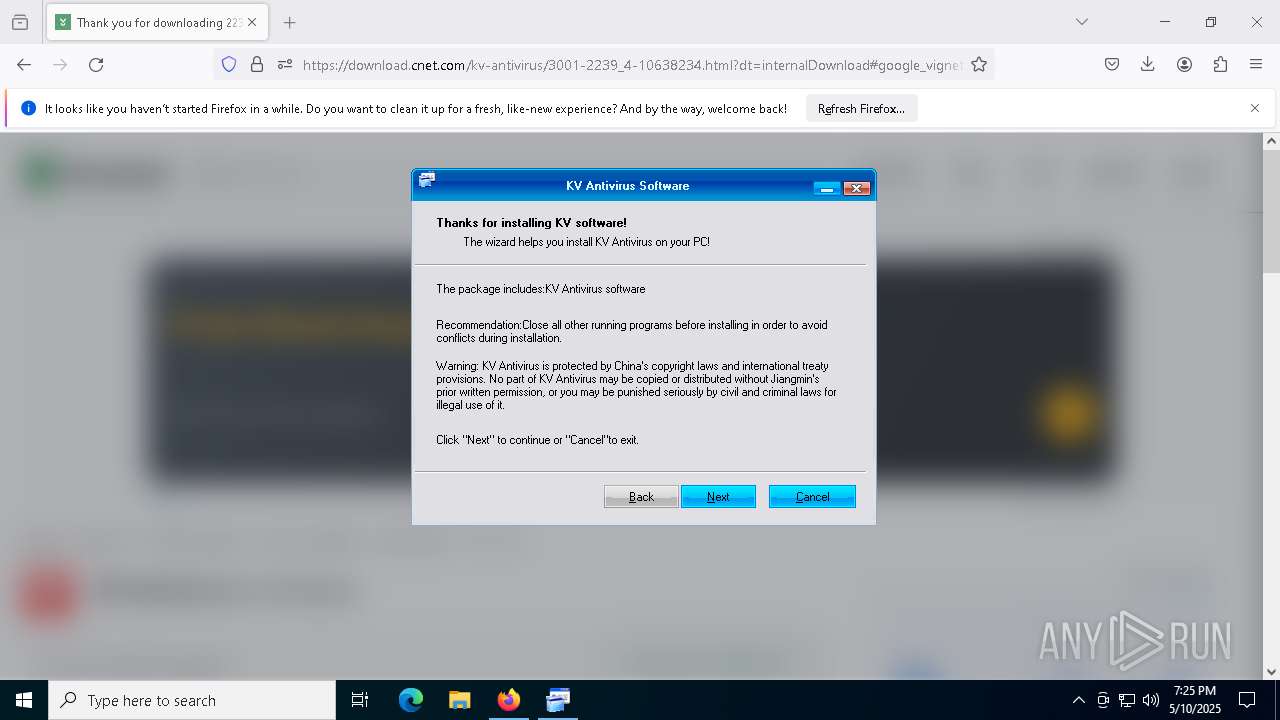Click the download.cnet.com URL address bar
1280x720 pixels.
[632, 65]
